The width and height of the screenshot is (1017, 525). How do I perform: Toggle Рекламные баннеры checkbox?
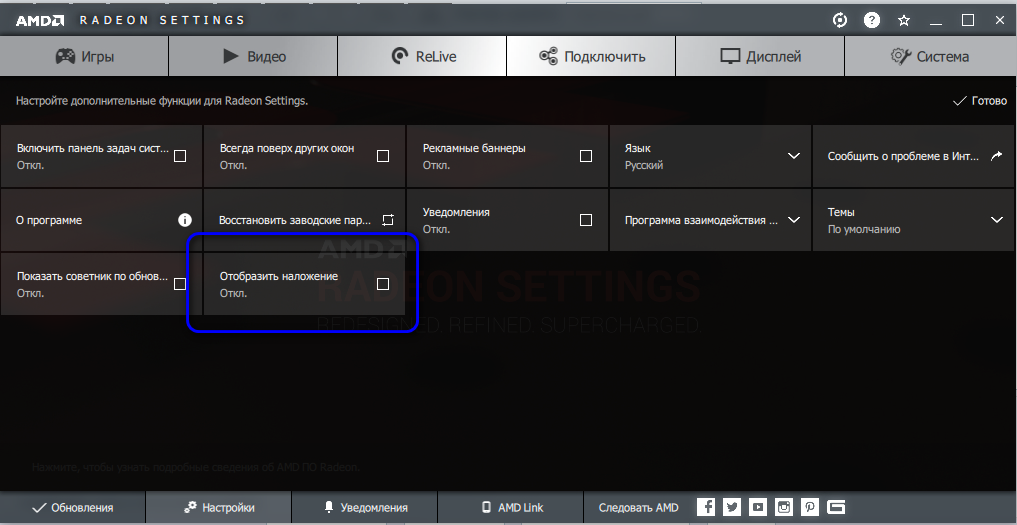pos(586,156)
